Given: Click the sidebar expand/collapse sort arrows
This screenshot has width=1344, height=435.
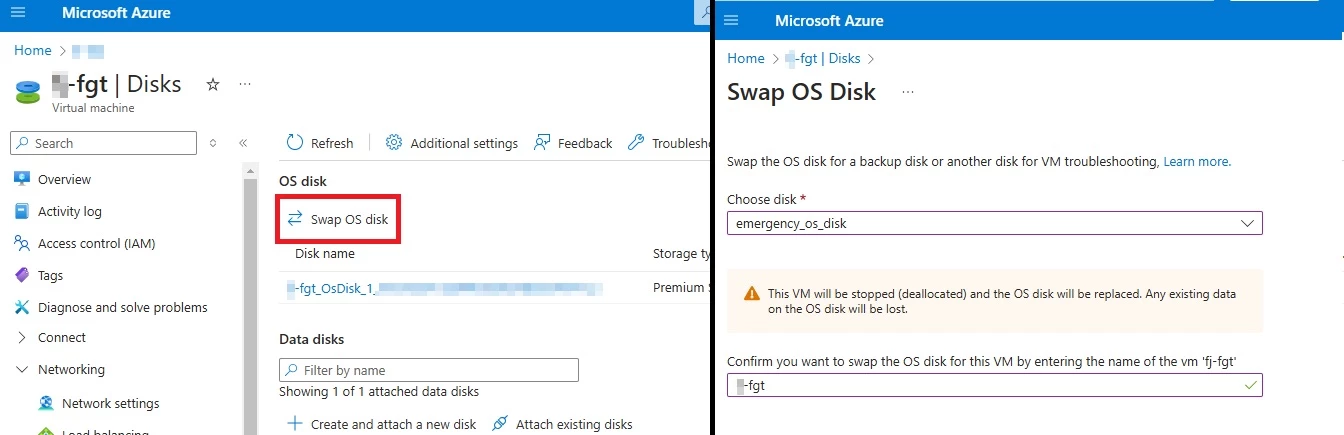Looking at the screenshot, I should [213, 143].
